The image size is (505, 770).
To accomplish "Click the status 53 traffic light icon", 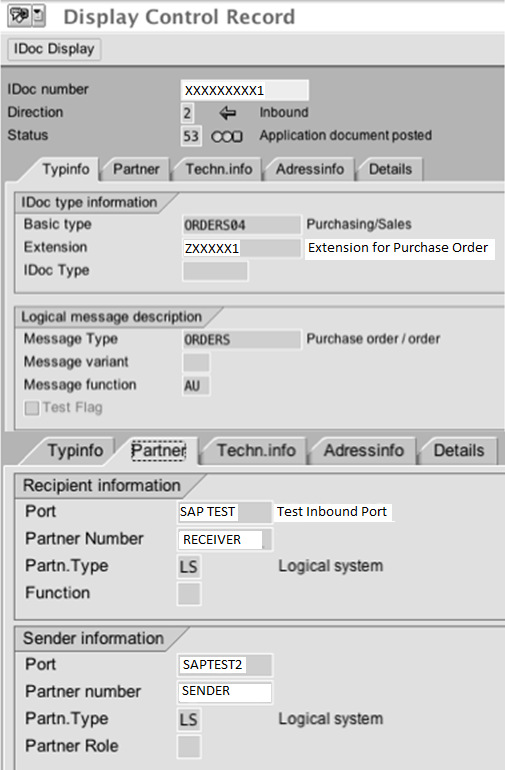I will 227,136.
